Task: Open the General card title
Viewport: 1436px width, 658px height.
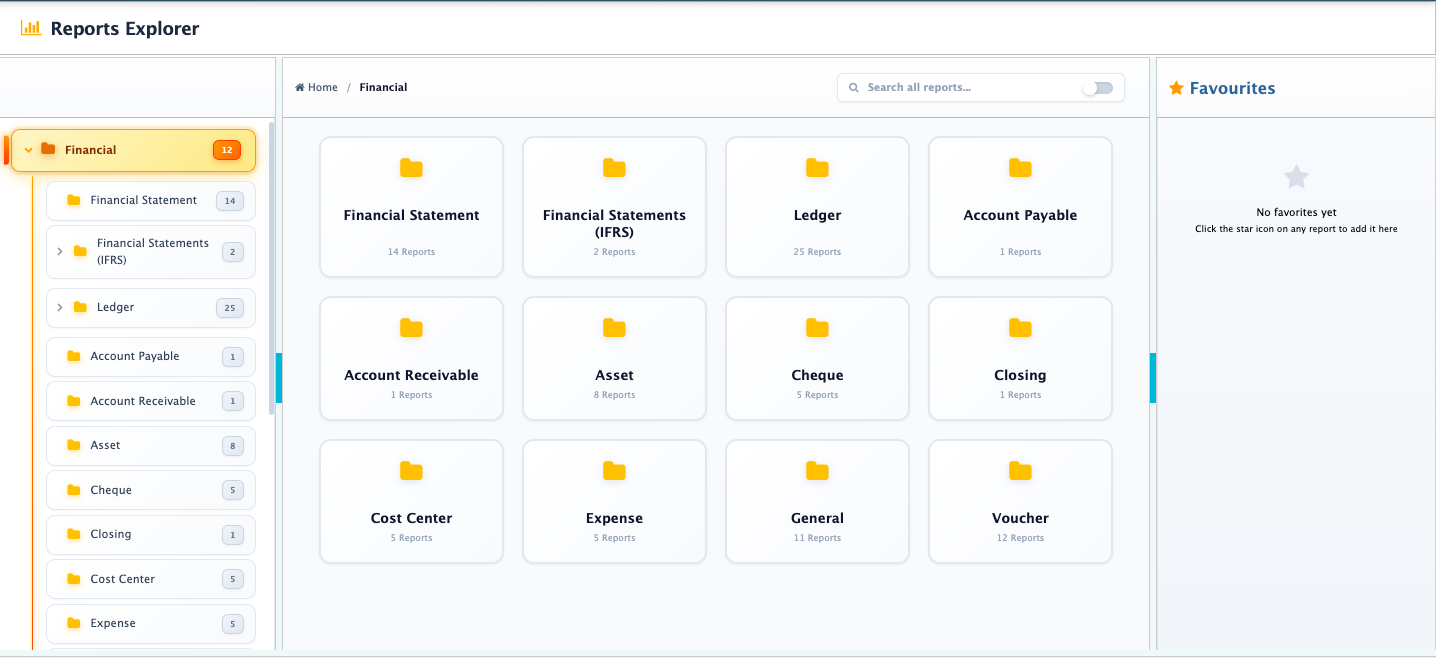Action: tap(817, 518)
